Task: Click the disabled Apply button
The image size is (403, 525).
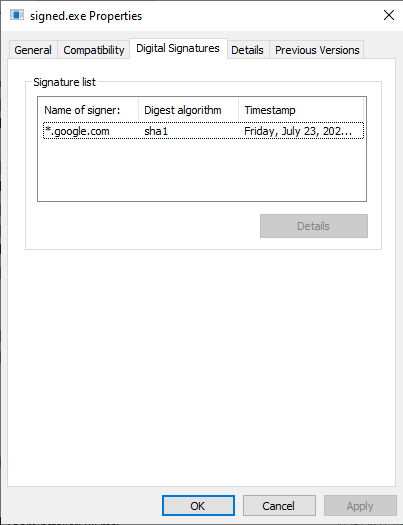Action: pos(360,506)
